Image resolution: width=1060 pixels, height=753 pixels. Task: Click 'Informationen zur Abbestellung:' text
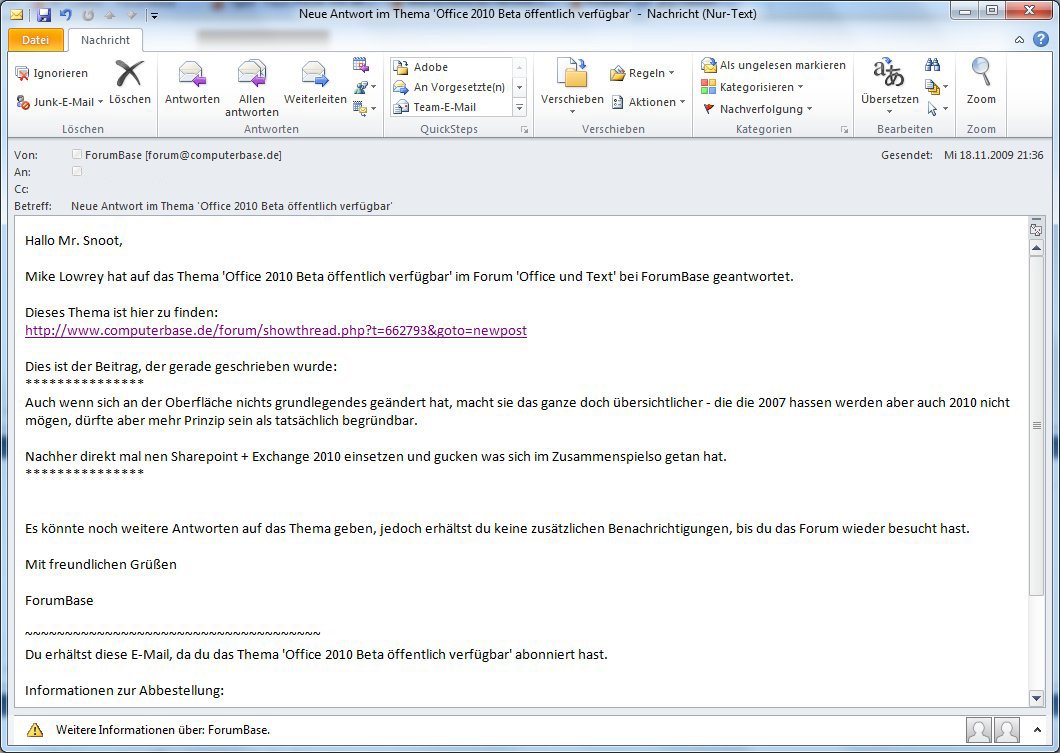coord(124,690)
